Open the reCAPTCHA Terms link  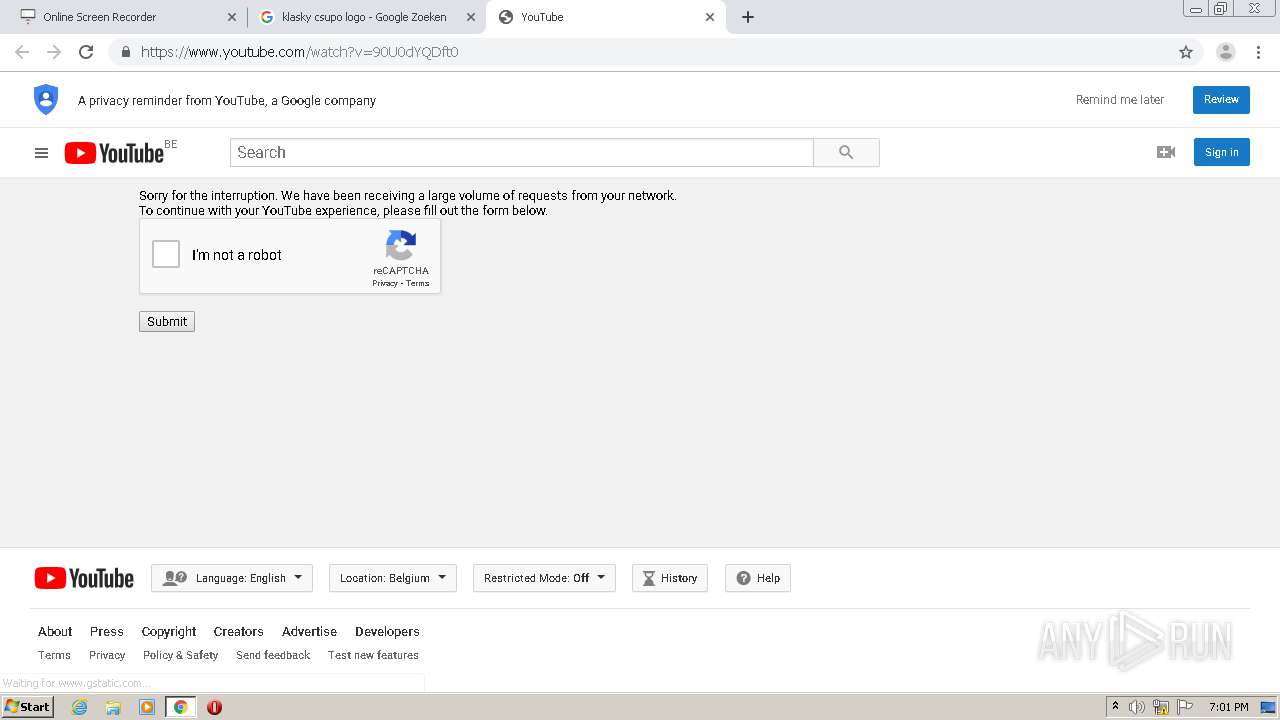pos(418,284)
